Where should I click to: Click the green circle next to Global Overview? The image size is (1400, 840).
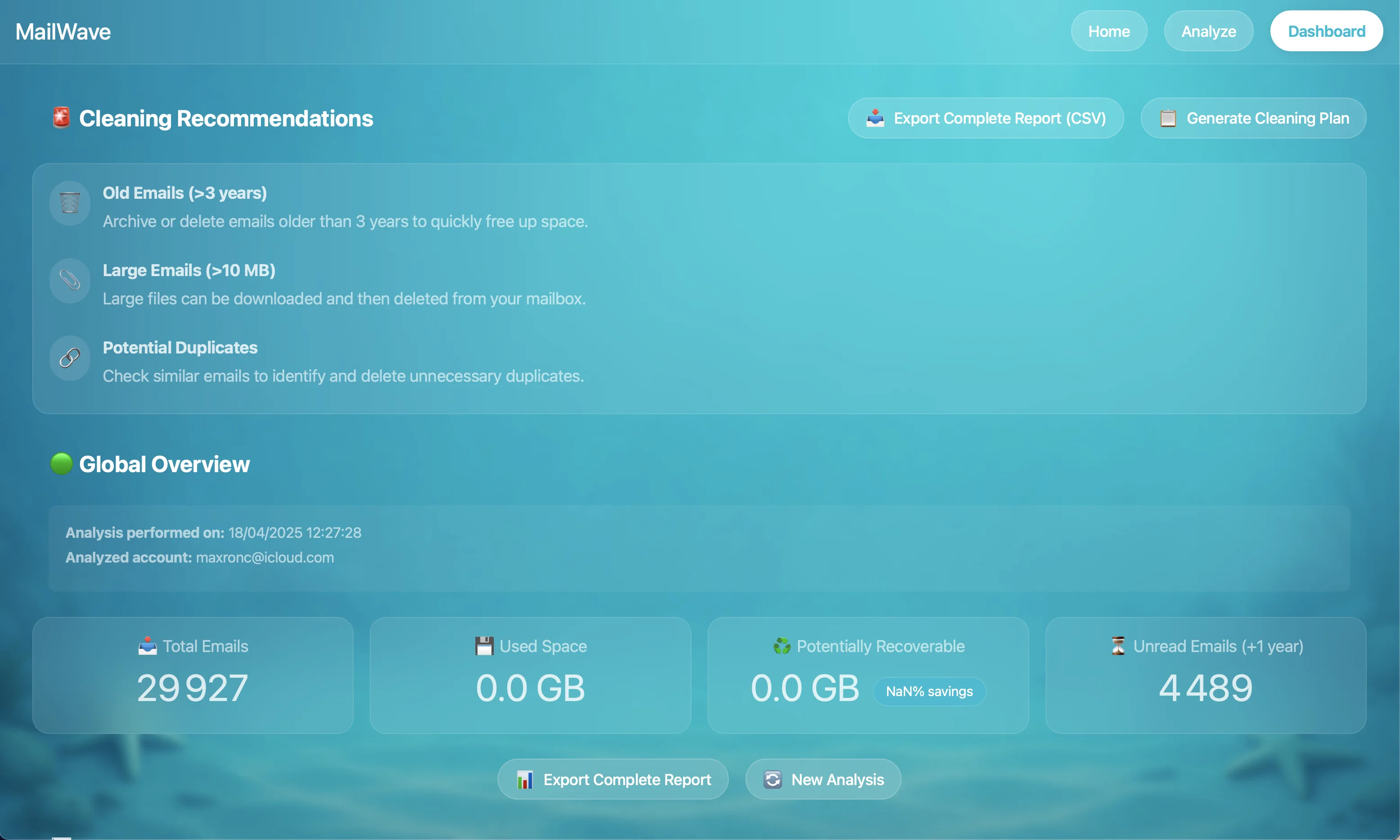[x=61, y=464]
